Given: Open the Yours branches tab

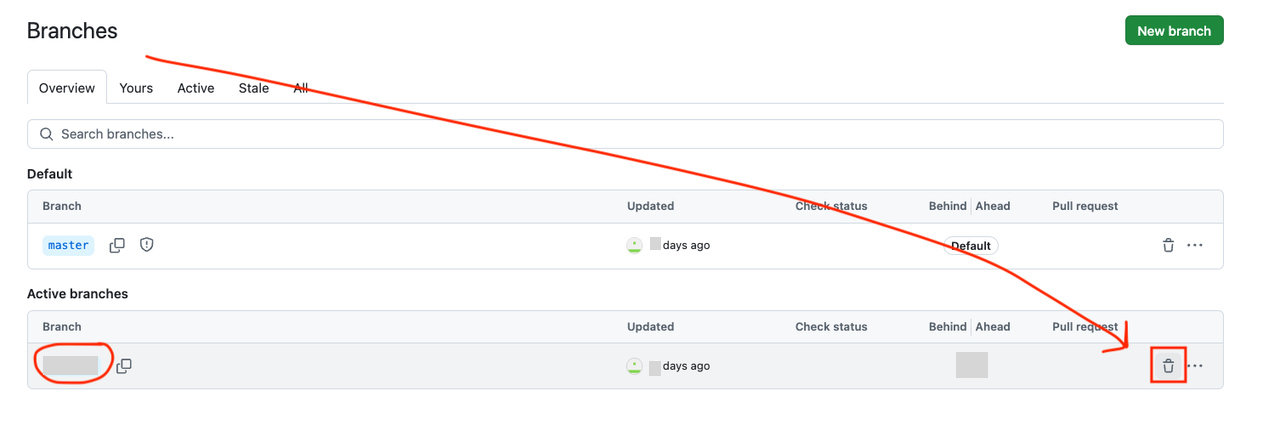Looking at the screenshot, I should [x=136, y=88].
